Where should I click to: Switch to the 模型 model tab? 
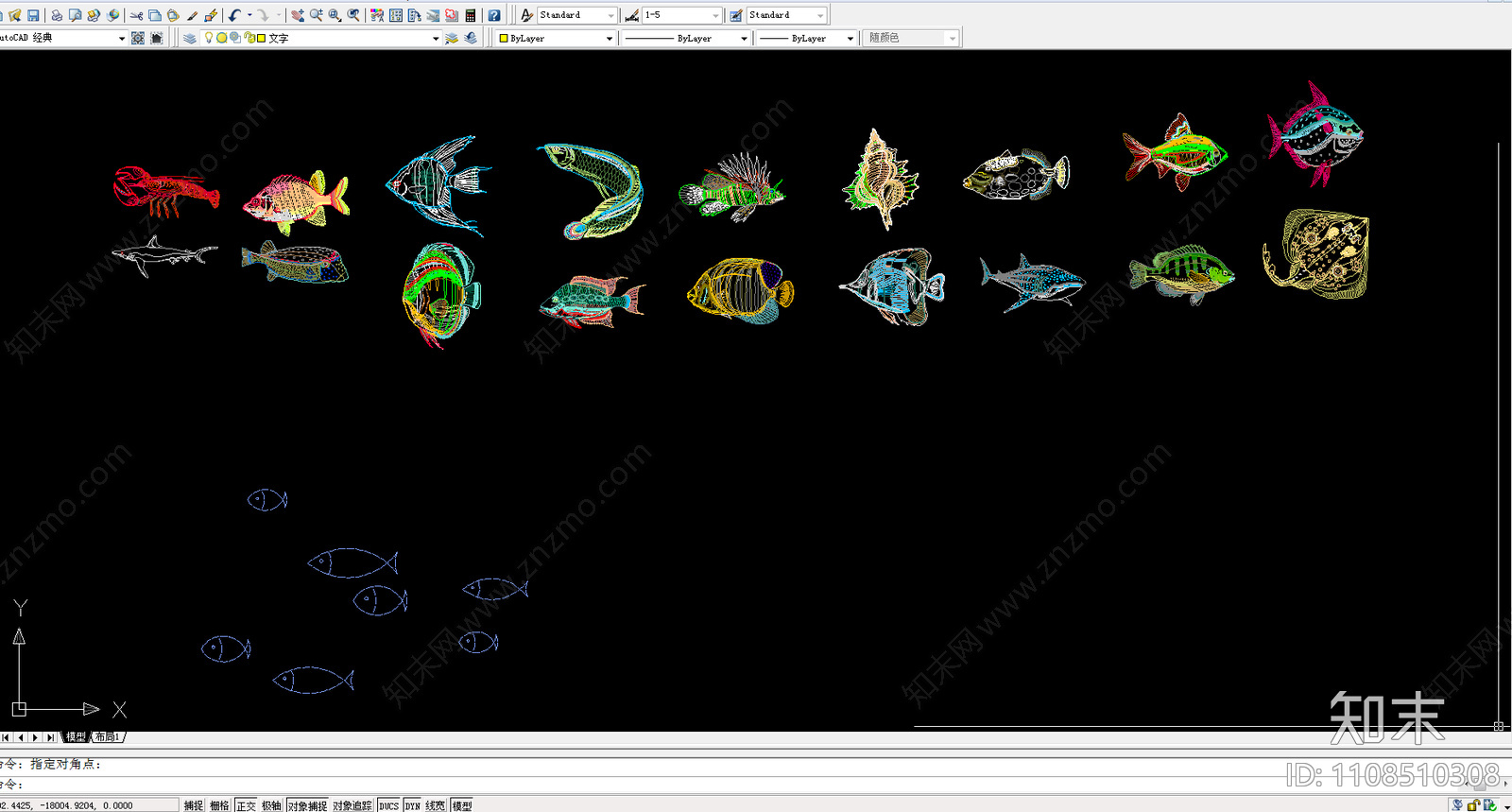pos(76,737)
